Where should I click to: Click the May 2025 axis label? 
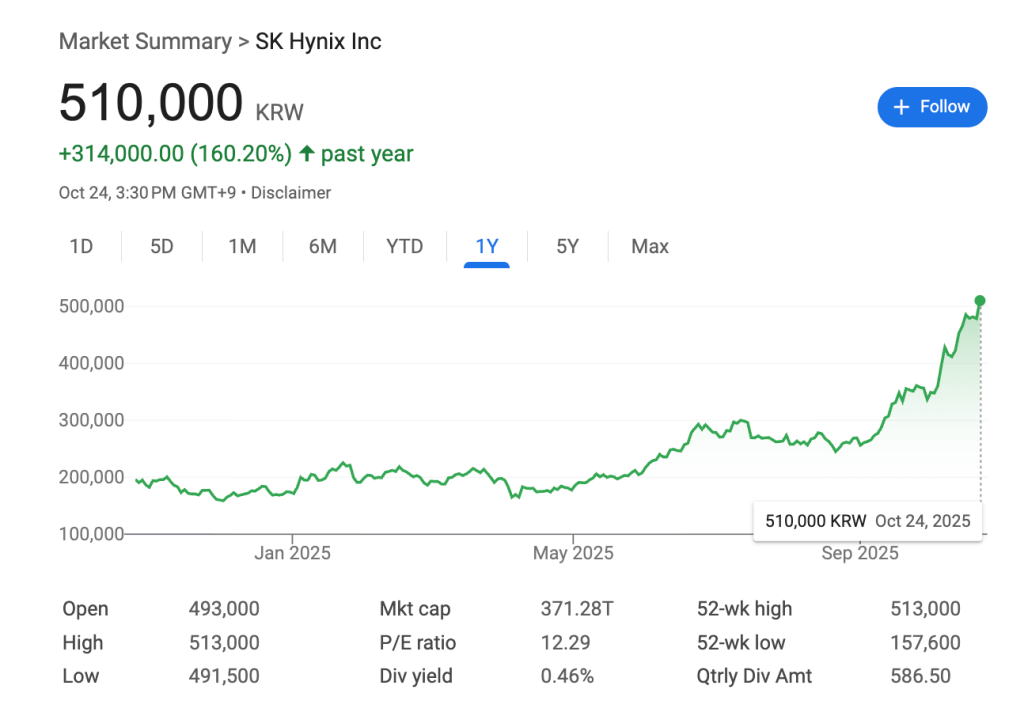pyautogui.click(x=572, y=552)
